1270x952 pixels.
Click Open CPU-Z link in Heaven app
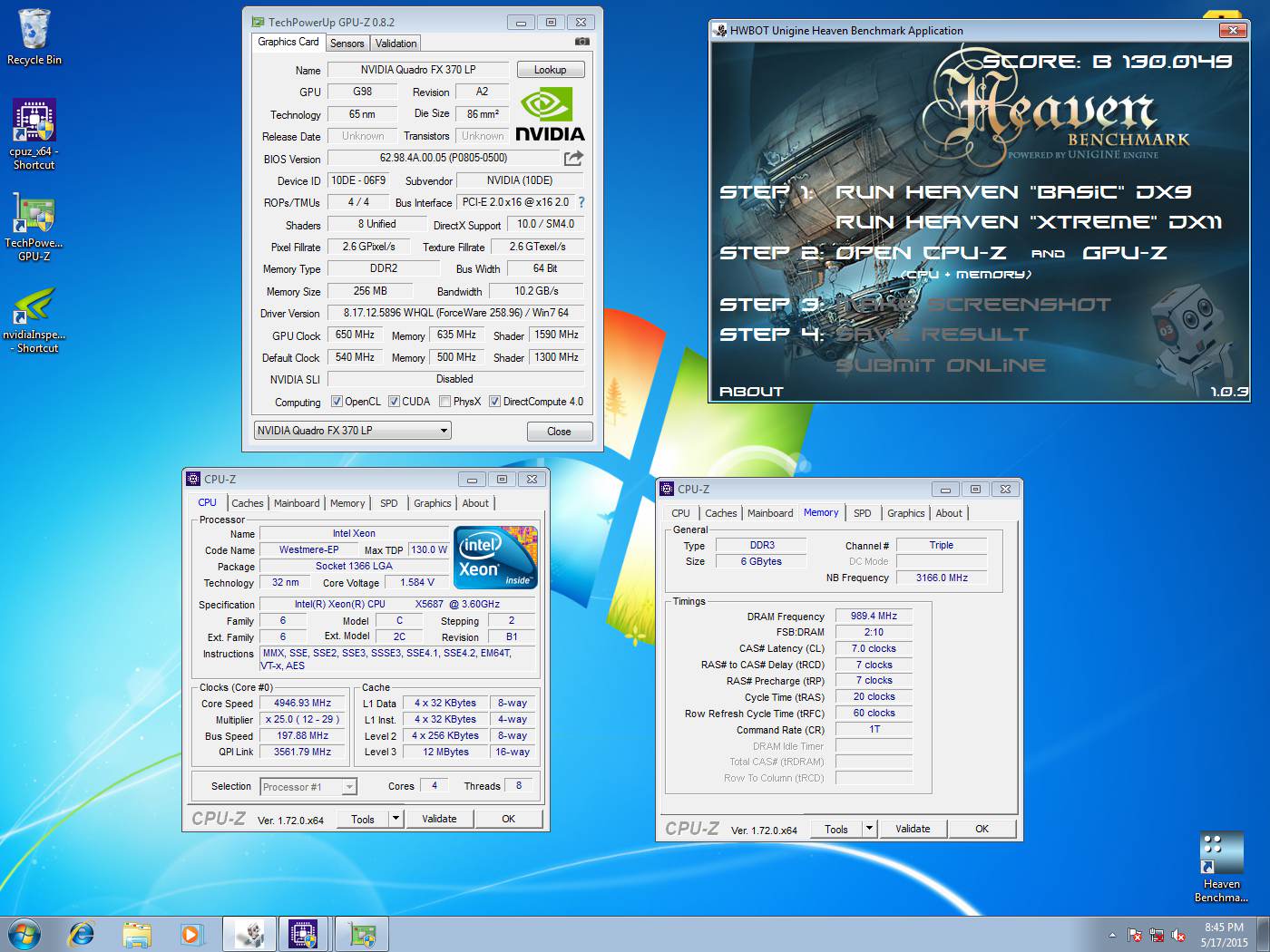point(921,253)
